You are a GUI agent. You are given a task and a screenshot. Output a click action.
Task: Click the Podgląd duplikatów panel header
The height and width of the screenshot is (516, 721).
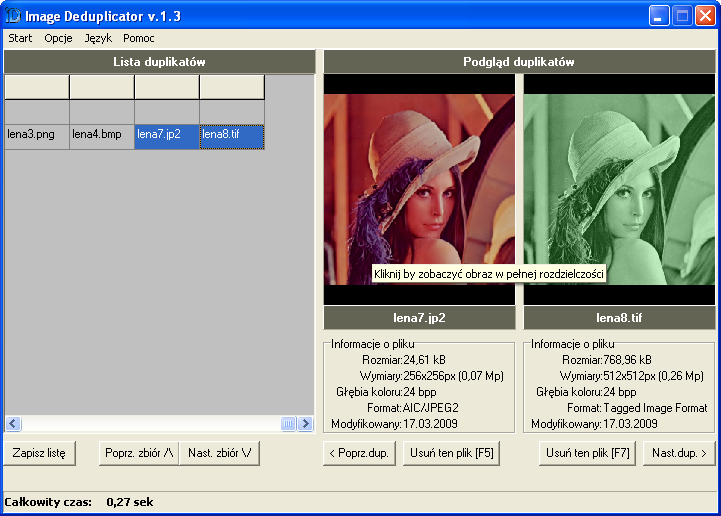(519, 62)
